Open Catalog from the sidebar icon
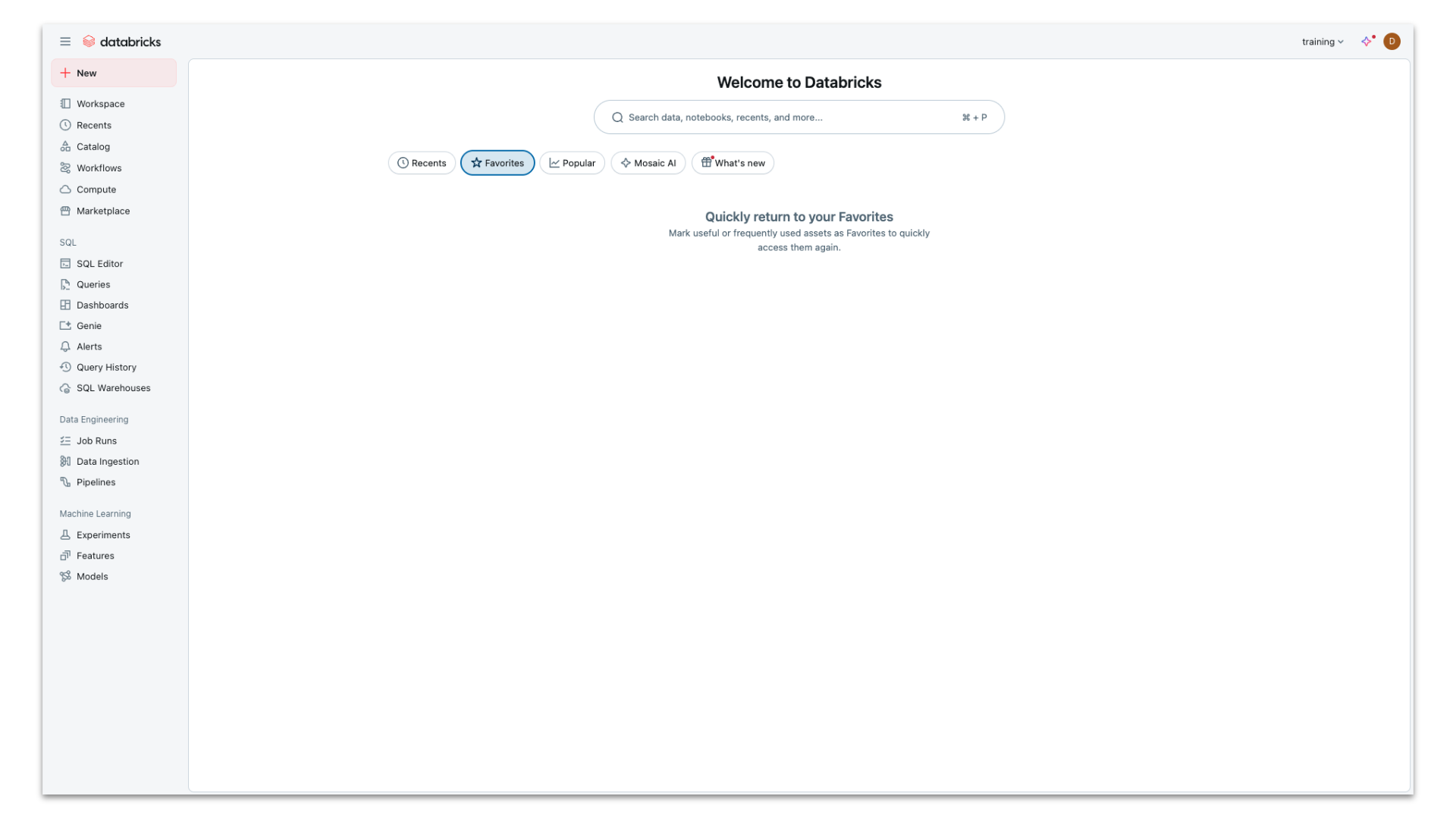The height and width of the screenshot is (818, 1456). pos(65,146)
